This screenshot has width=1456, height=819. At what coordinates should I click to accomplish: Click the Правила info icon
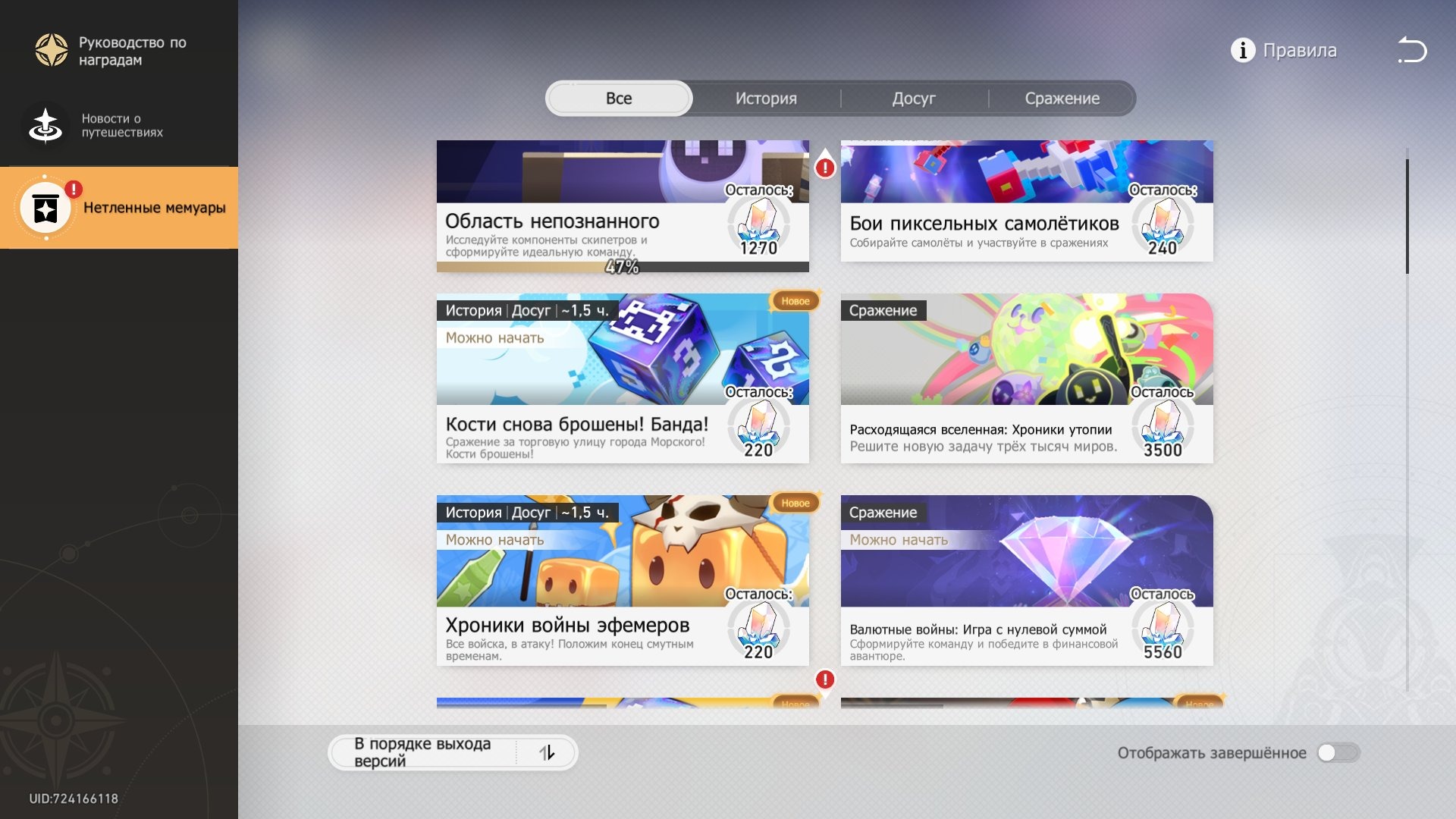(x=1242, y=50)
